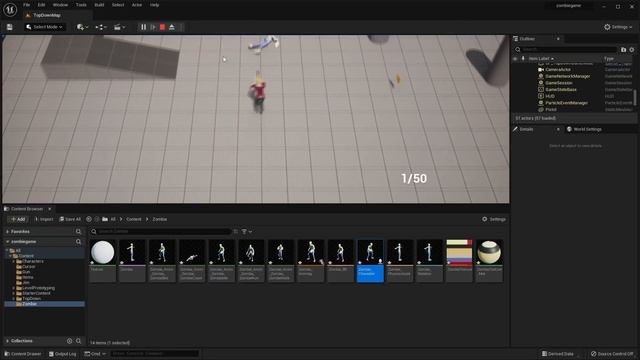Click the Outliner search field
Image resolution: width=640 pixels, height=360 pixels.
point(566,49)
